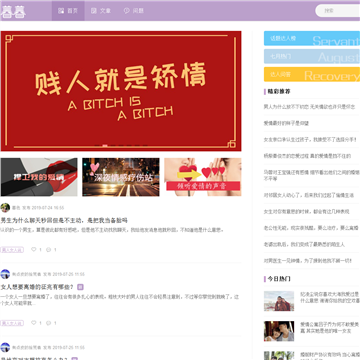Open recommended link 女友亲口承认生过孩子
360x360 pixels.
click(310, 140)
